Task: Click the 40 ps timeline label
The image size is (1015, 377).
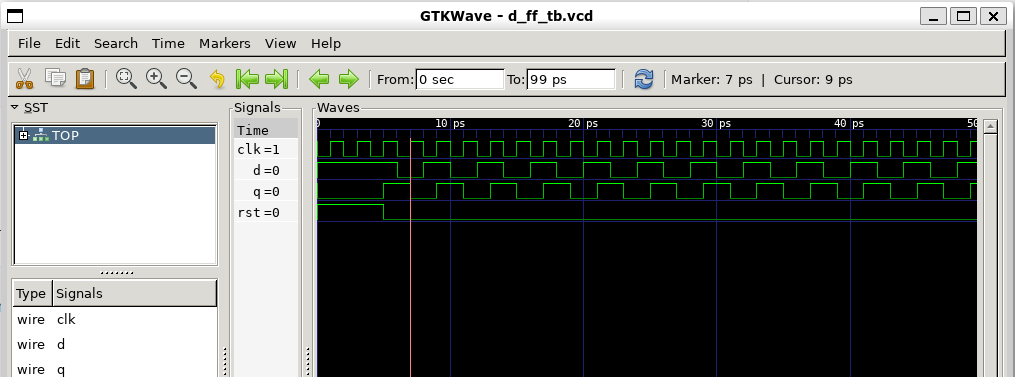Action: 849,123
